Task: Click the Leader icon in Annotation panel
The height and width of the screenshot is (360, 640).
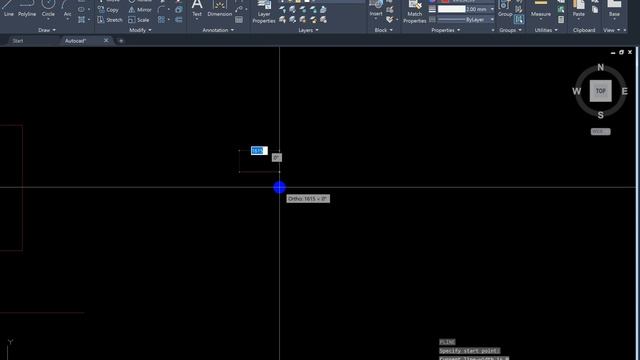Action: pyautogui.click(x=239, y=9)
